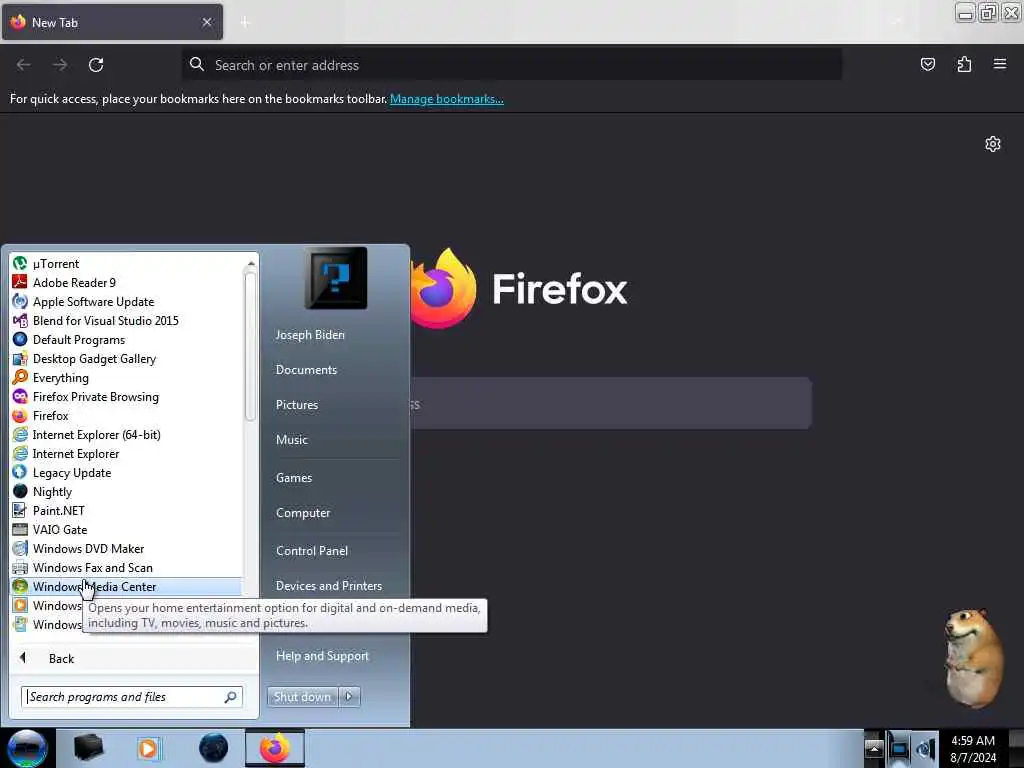Open the volume speaker tray icon
The height and width of the screenshot is (768, 1024).
(925, 748)
